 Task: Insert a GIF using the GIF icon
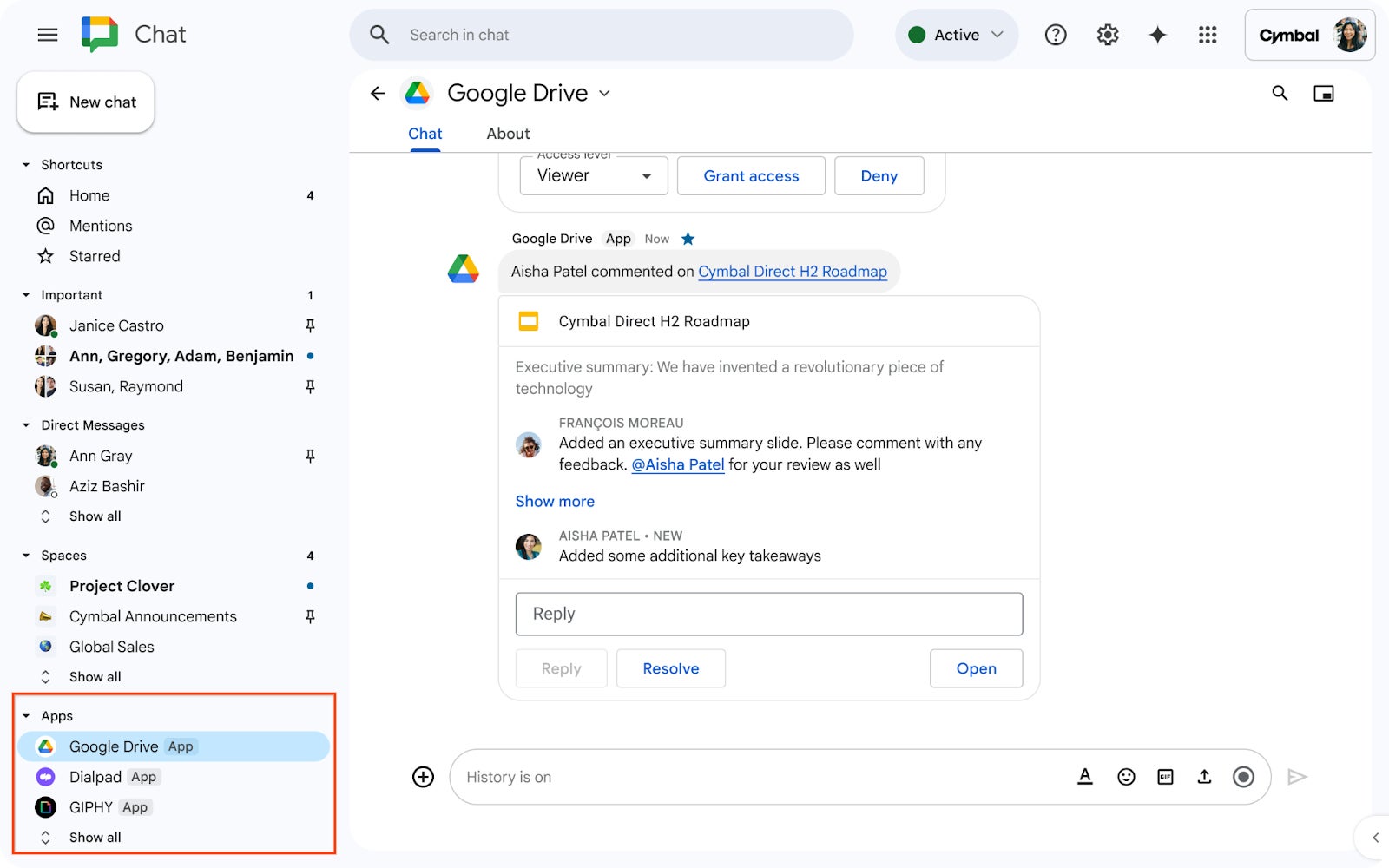1165,777
